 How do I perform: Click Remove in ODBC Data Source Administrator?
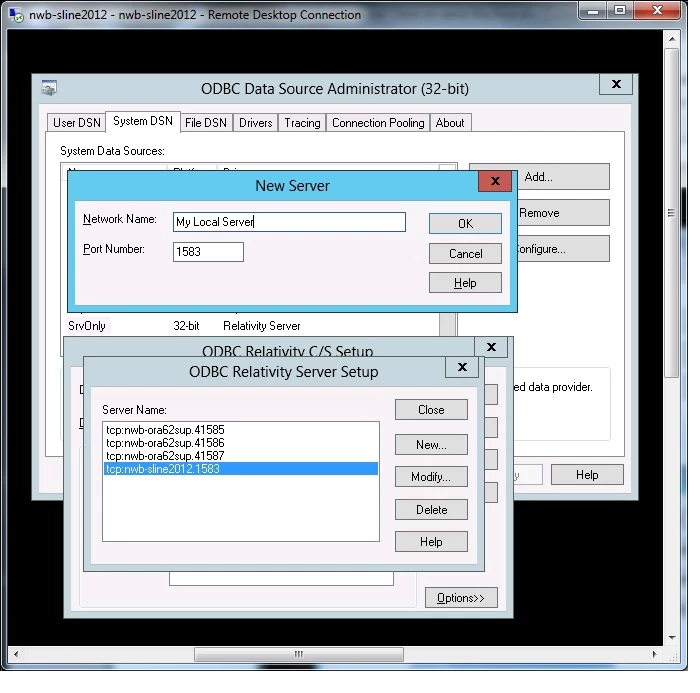563,213
